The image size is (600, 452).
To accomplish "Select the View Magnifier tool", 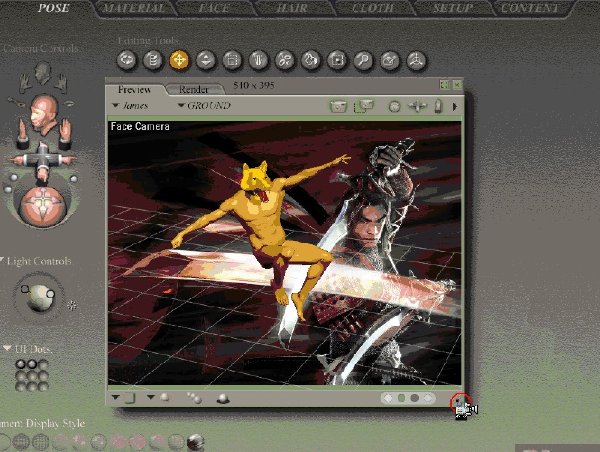I will click(x=363, y=60).
